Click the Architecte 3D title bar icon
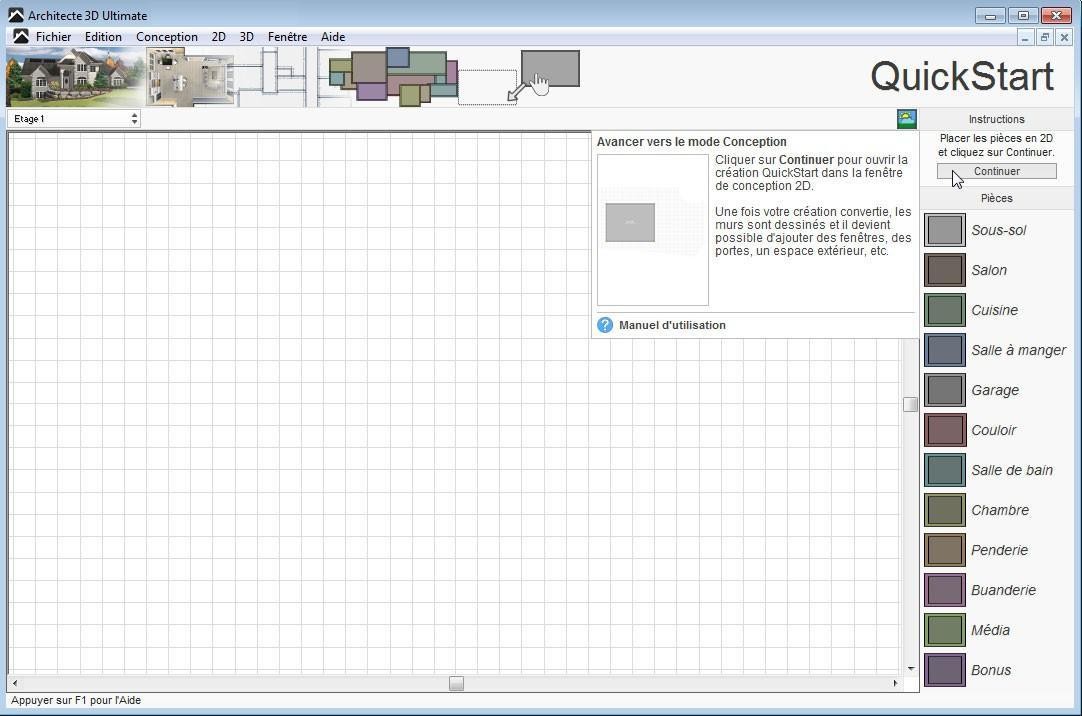The width and height of the screenshot is (1082, 716). (16, 15)
